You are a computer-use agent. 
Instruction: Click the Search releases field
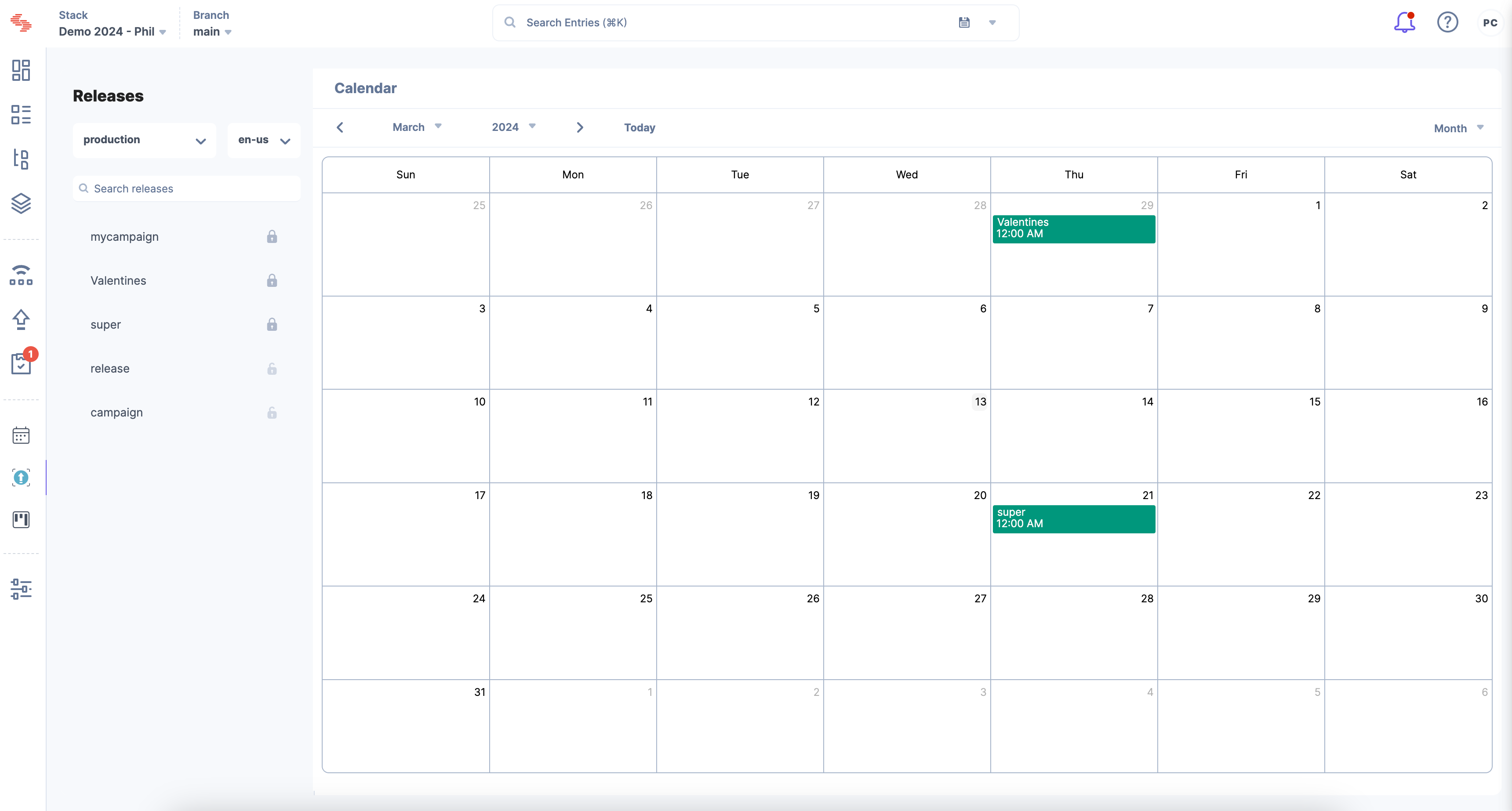(187, 188)
